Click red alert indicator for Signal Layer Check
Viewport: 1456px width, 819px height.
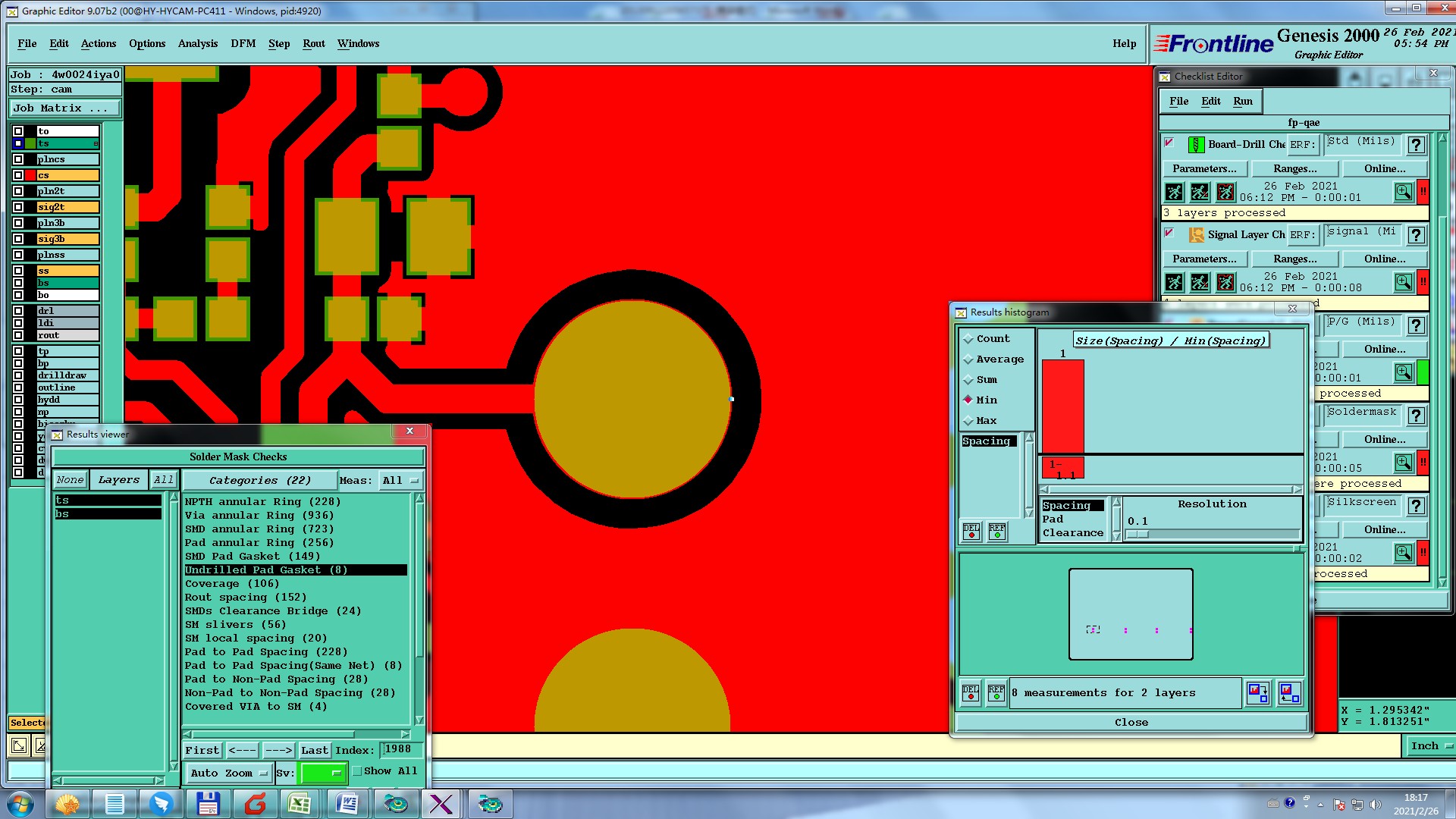[x=1423, y=282]
